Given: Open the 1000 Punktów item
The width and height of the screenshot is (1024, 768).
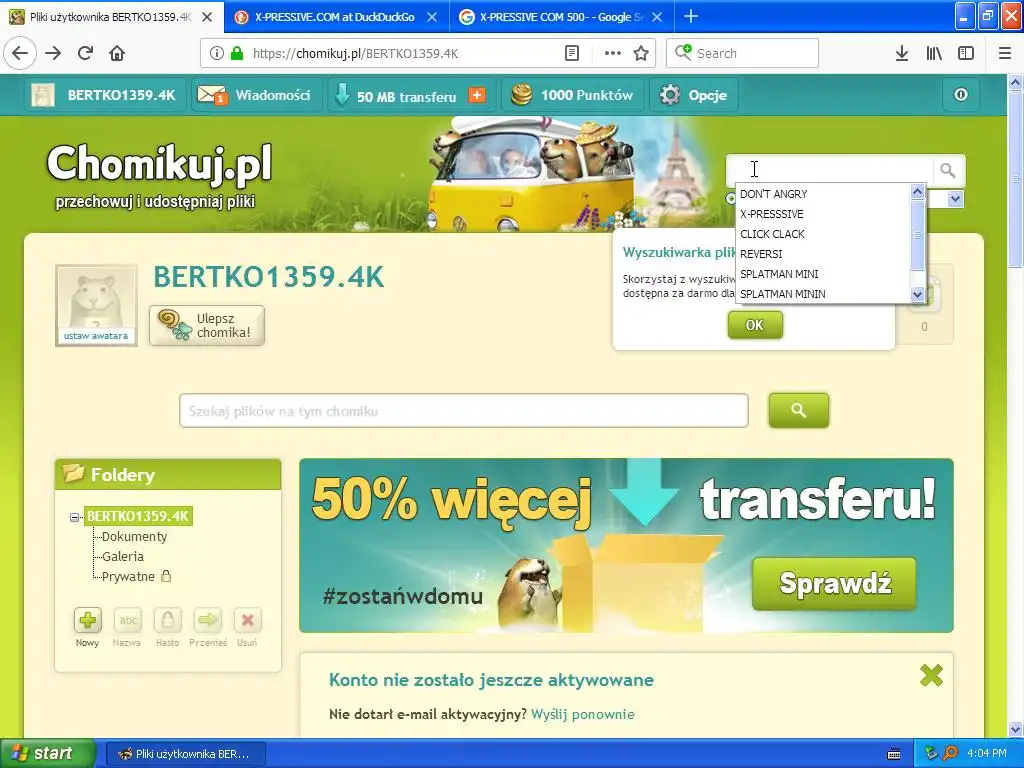Looking at the screenshot, I should (572, 95).
